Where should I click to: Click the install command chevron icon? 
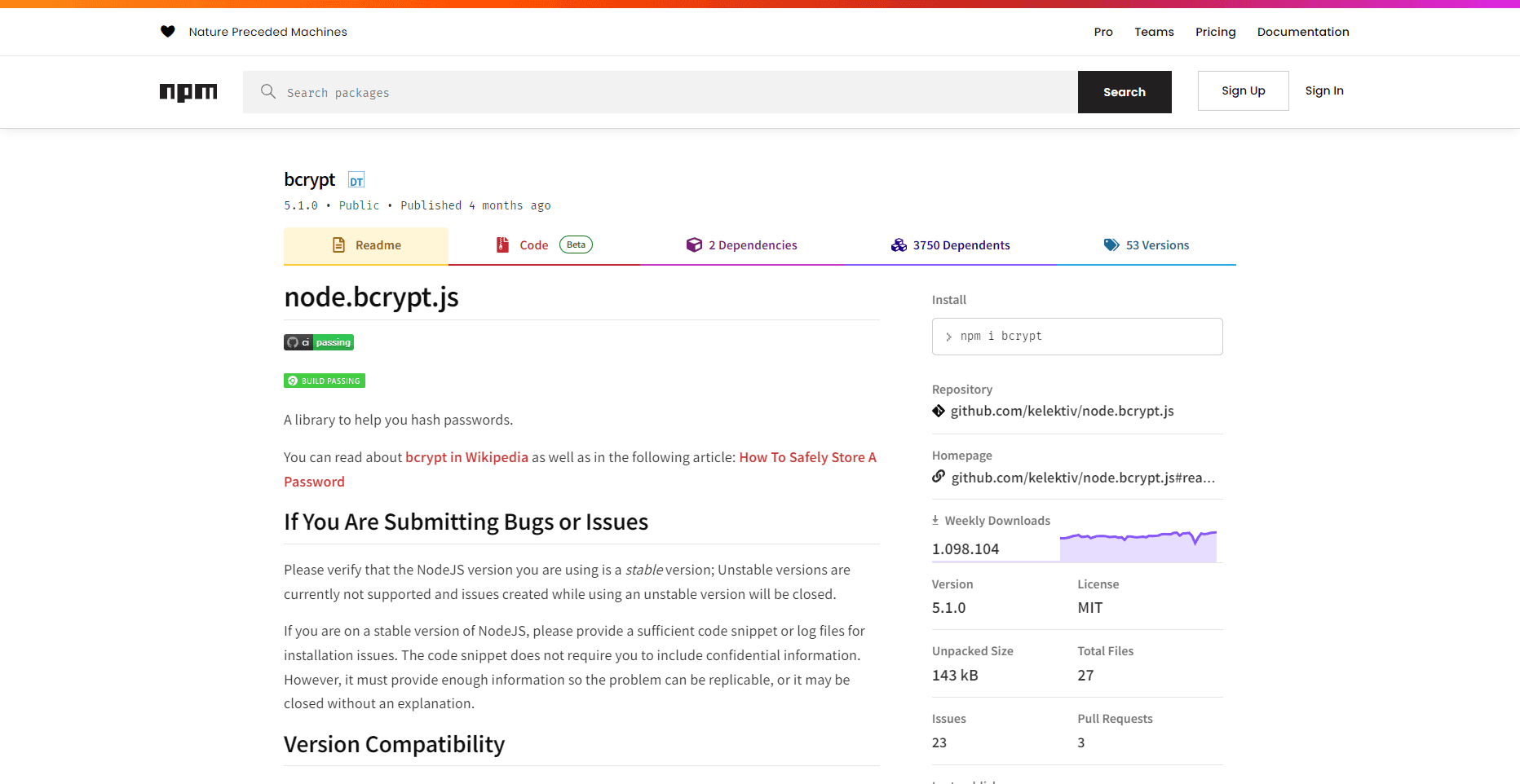click(x=948, y=337)
